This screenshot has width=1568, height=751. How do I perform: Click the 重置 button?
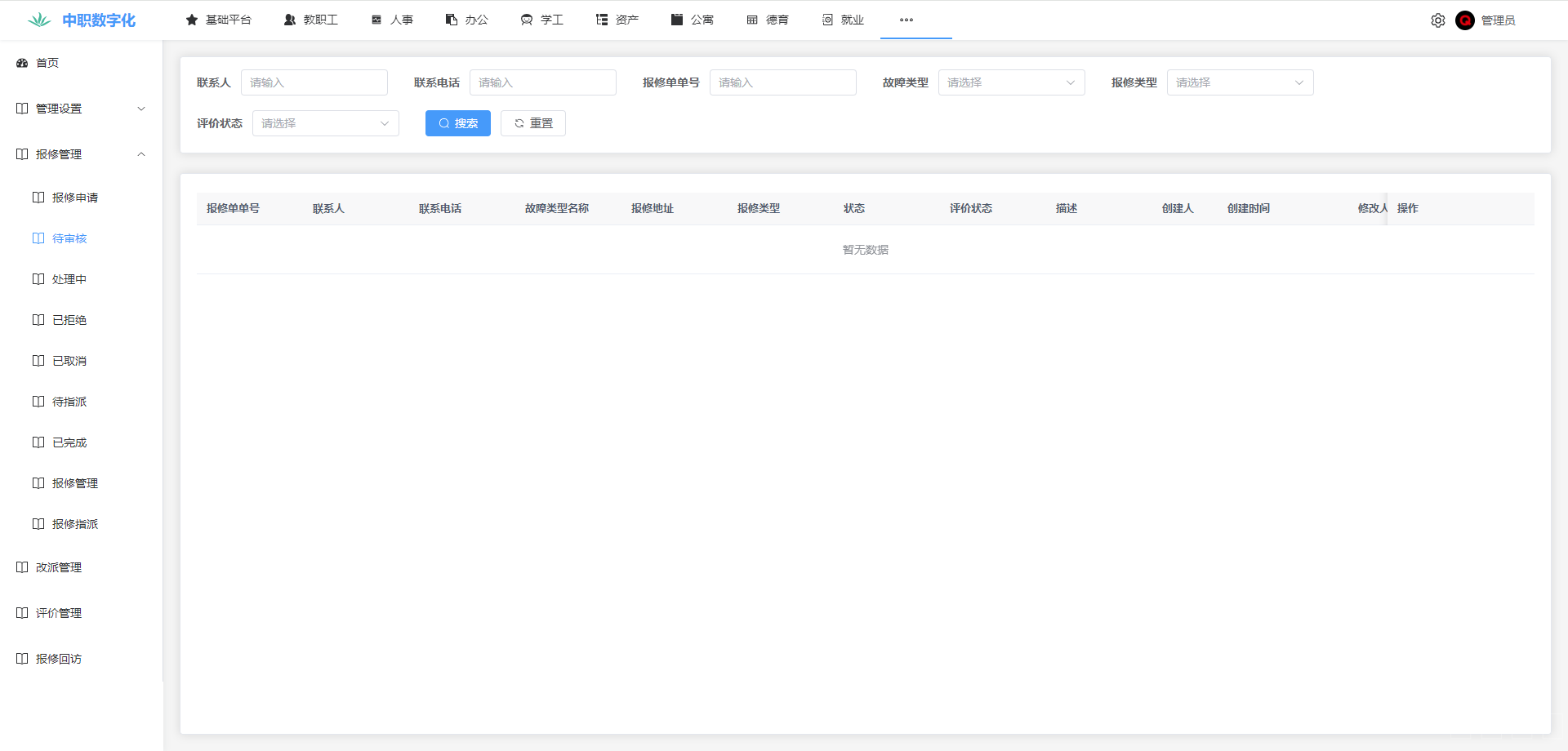[x=532, y=123]
